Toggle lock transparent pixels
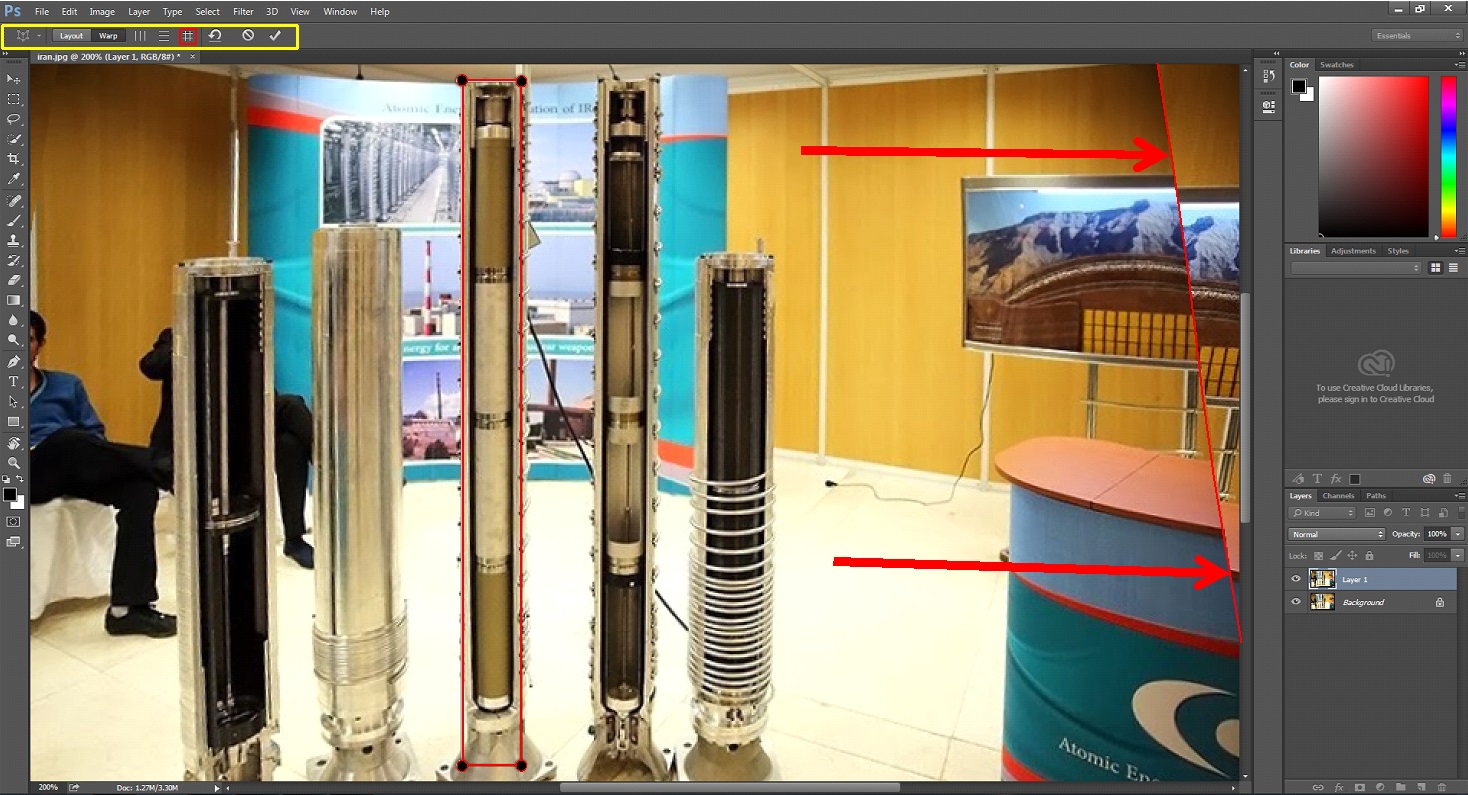1468x795 pixels. click(1319, 555)
